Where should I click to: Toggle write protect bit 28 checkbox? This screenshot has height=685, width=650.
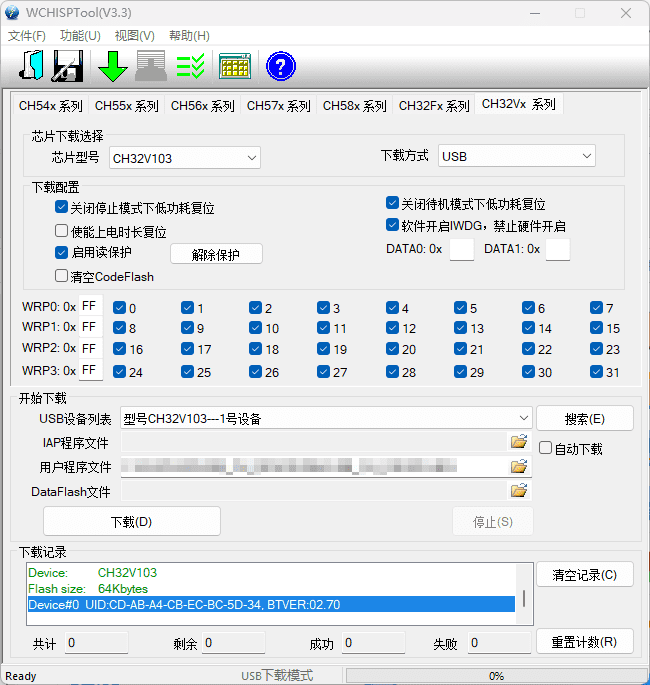click(392, 371)
